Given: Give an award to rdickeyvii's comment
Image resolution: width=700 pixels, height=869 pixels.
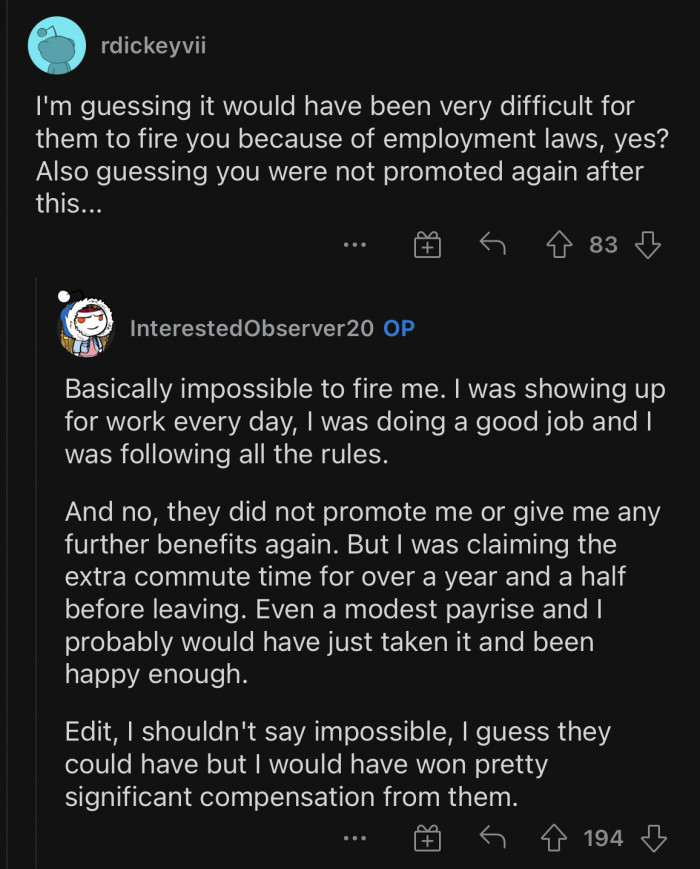Looking at the screenshot, I should pos(427,243).
